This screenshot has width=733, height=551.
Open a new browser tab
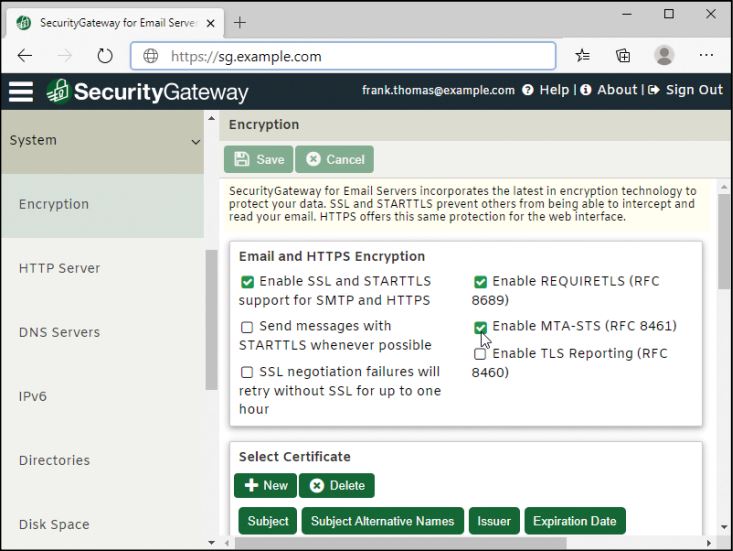[x=239, y=22]
